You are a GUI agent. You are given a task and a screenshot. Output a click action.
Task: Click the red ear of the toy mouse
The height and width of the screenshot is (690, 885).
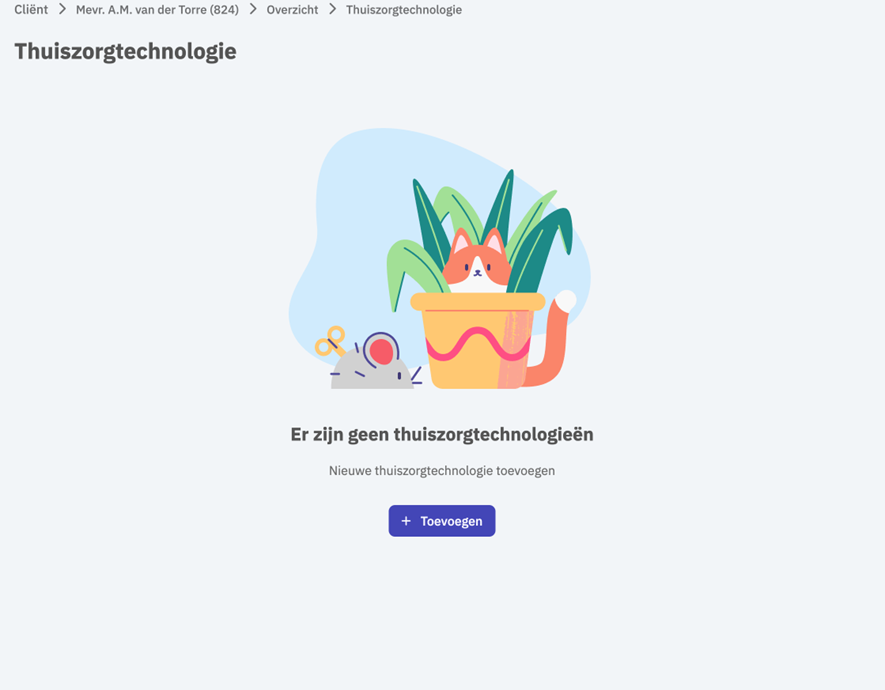(x=382, y=351)
